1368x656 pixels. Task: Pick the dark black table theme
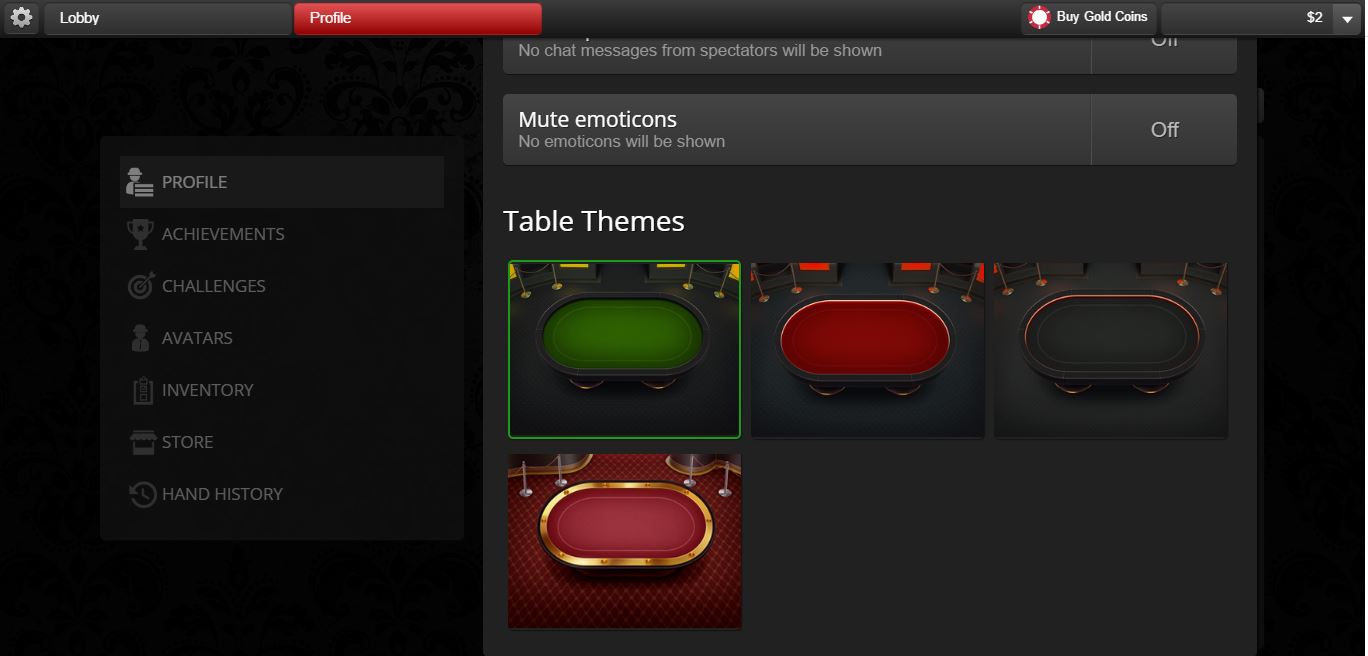[1110, 349]
